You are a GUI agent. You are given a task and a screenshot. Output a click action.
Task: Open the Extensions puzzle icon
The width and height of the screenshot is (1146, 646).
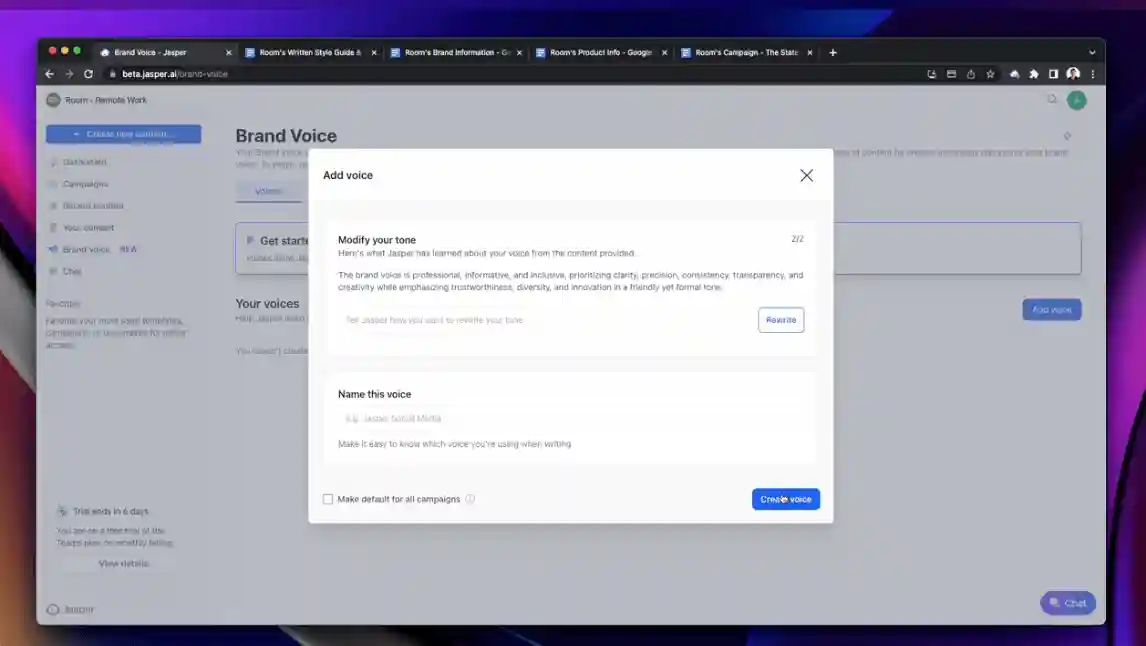click(x=1033, y=74)
